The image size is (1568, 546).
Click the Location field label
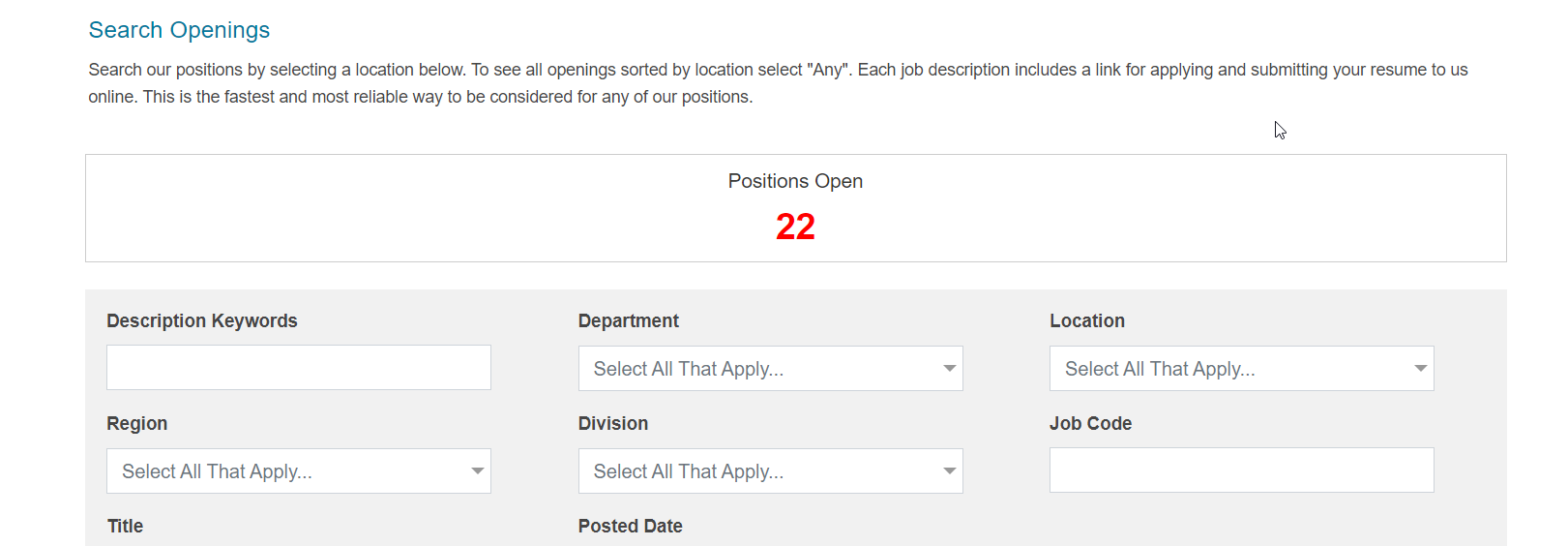tap(1086, 321)
